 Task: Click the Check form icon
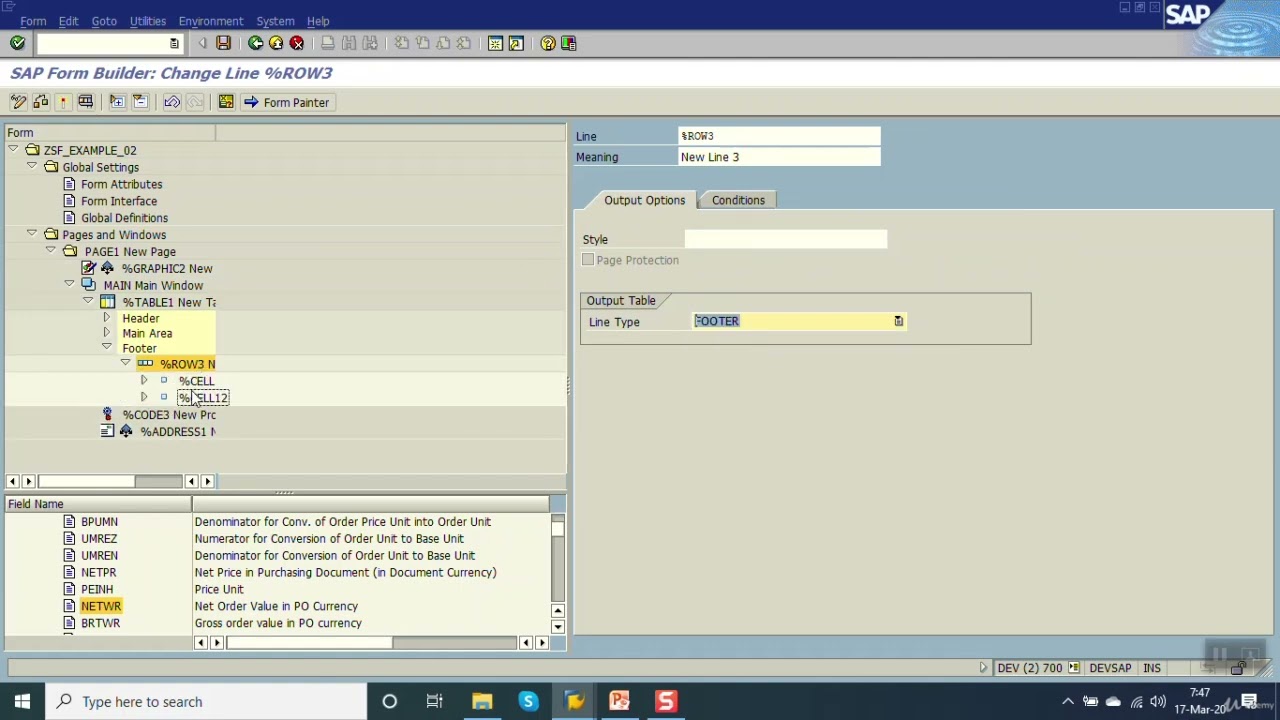40,102
